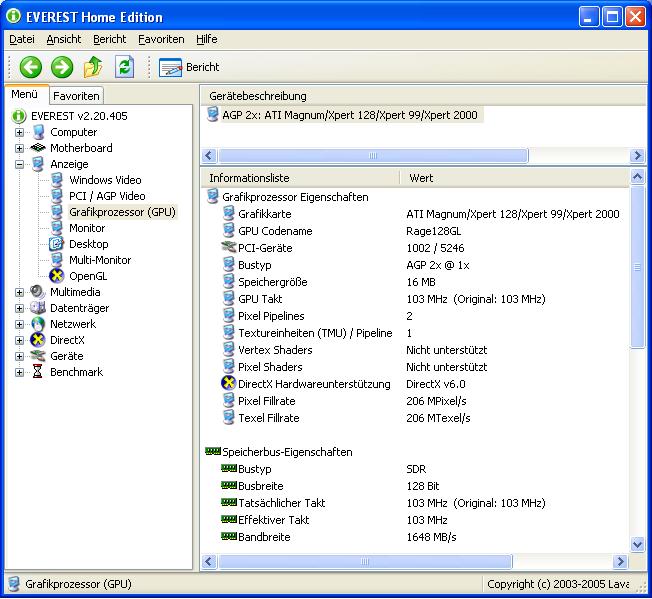
Task: Click info list vertical scrollbar down arrow
Action: tap(637, 544)
